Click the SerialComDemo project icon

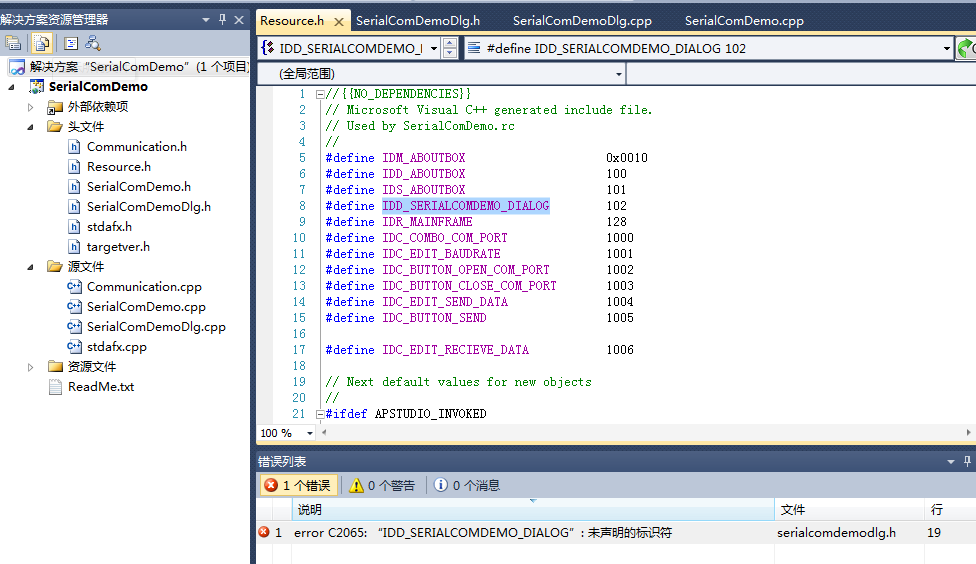pyautogui.click(x=37, y=87)
